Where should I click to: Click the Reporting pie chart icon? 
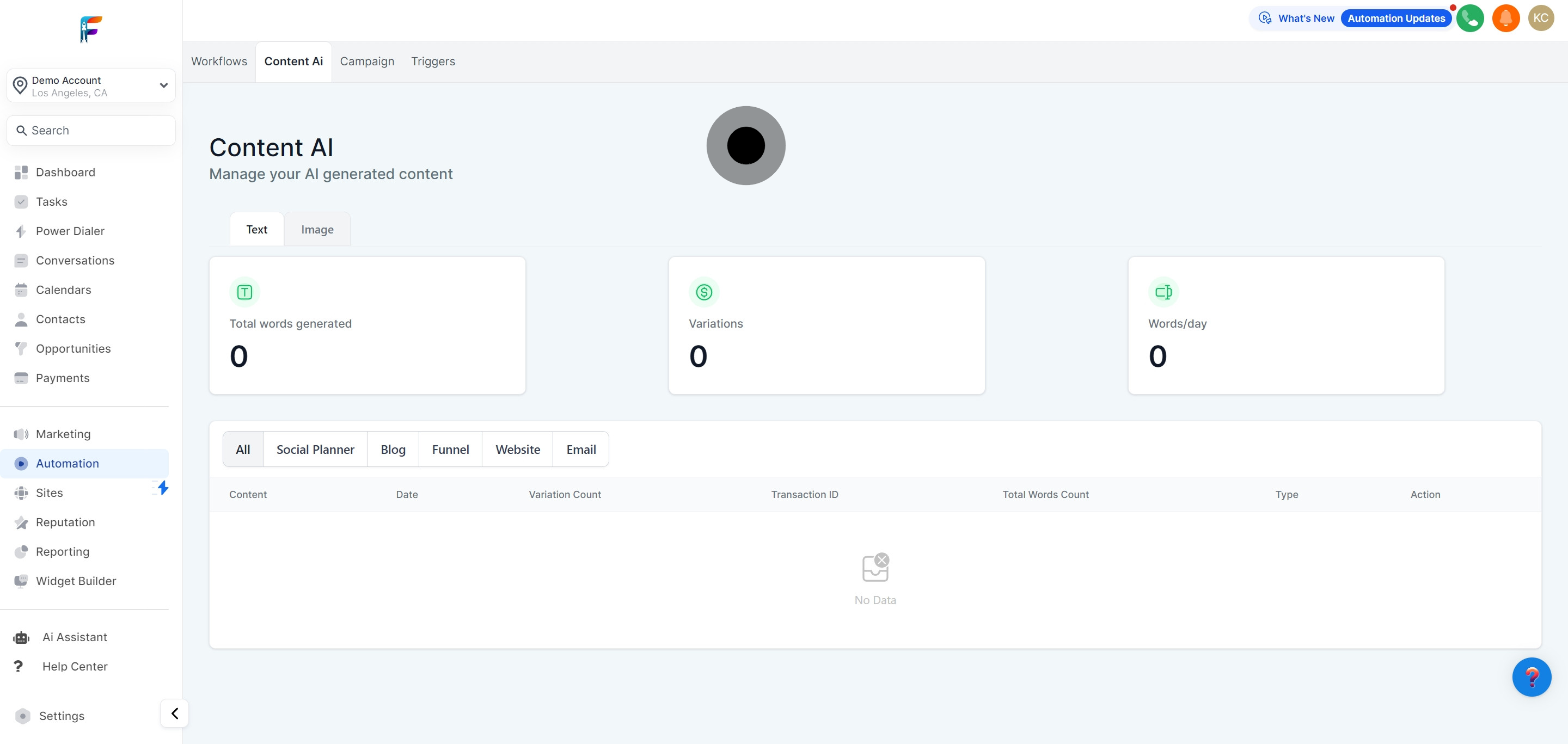click(x=21, y=552)
